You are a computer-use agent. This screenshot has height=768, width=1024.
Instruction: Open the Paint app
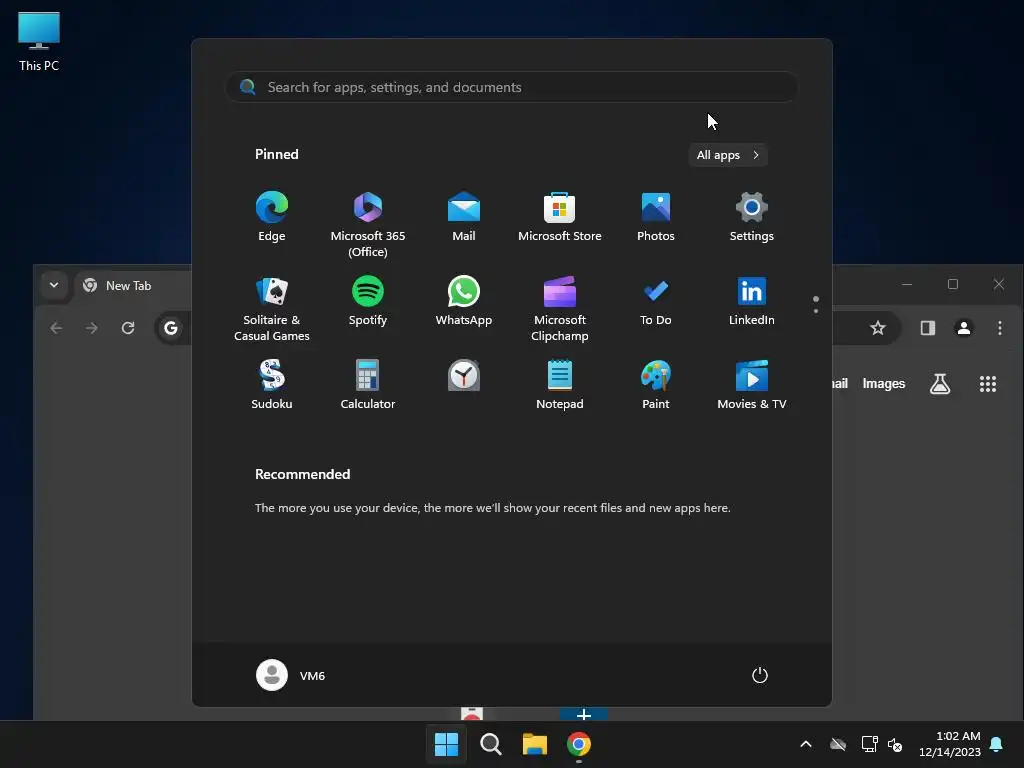click(x=656, y=385)
